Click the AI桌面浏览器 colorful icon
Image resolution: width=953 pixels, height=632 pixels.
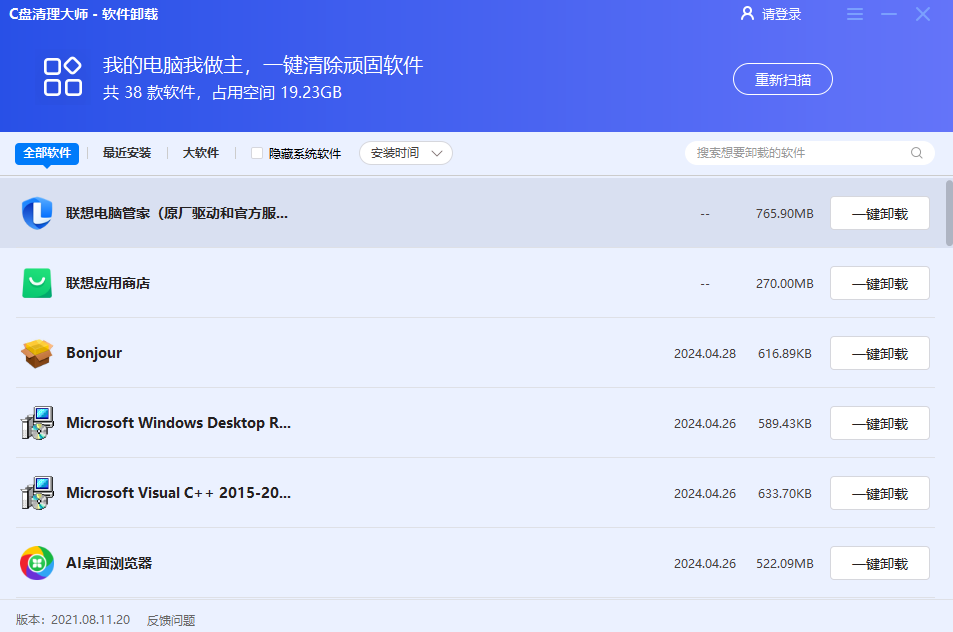(37, 563)
